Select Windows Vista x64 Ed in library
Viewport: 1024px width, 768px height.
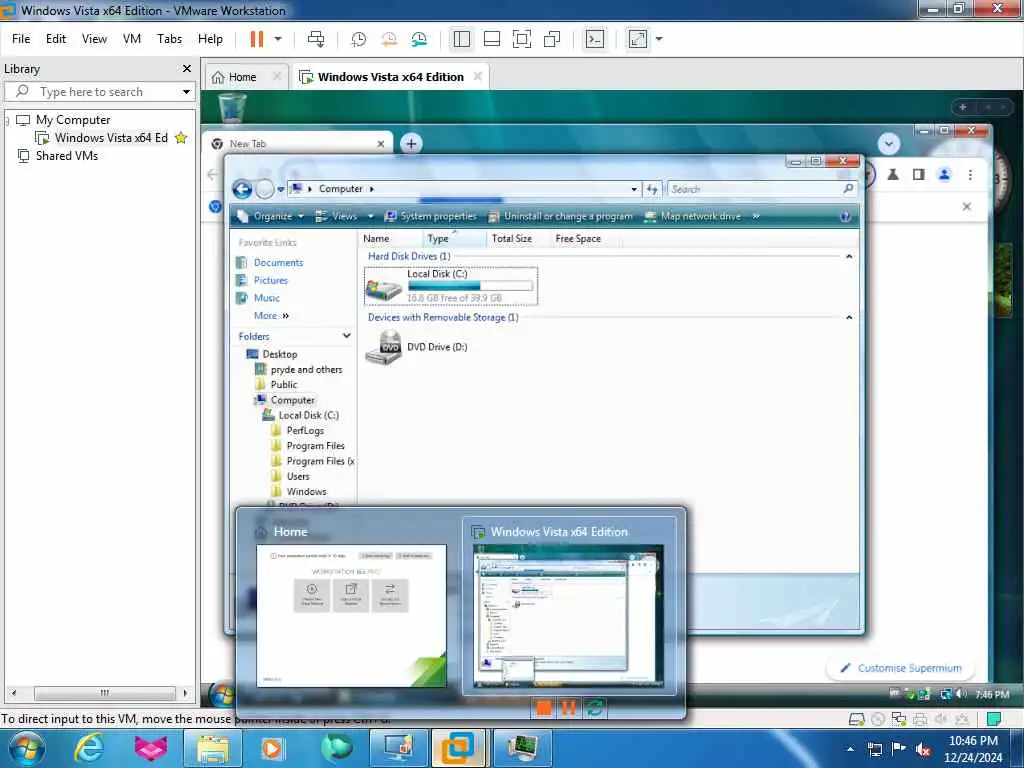tap(111, 138)
